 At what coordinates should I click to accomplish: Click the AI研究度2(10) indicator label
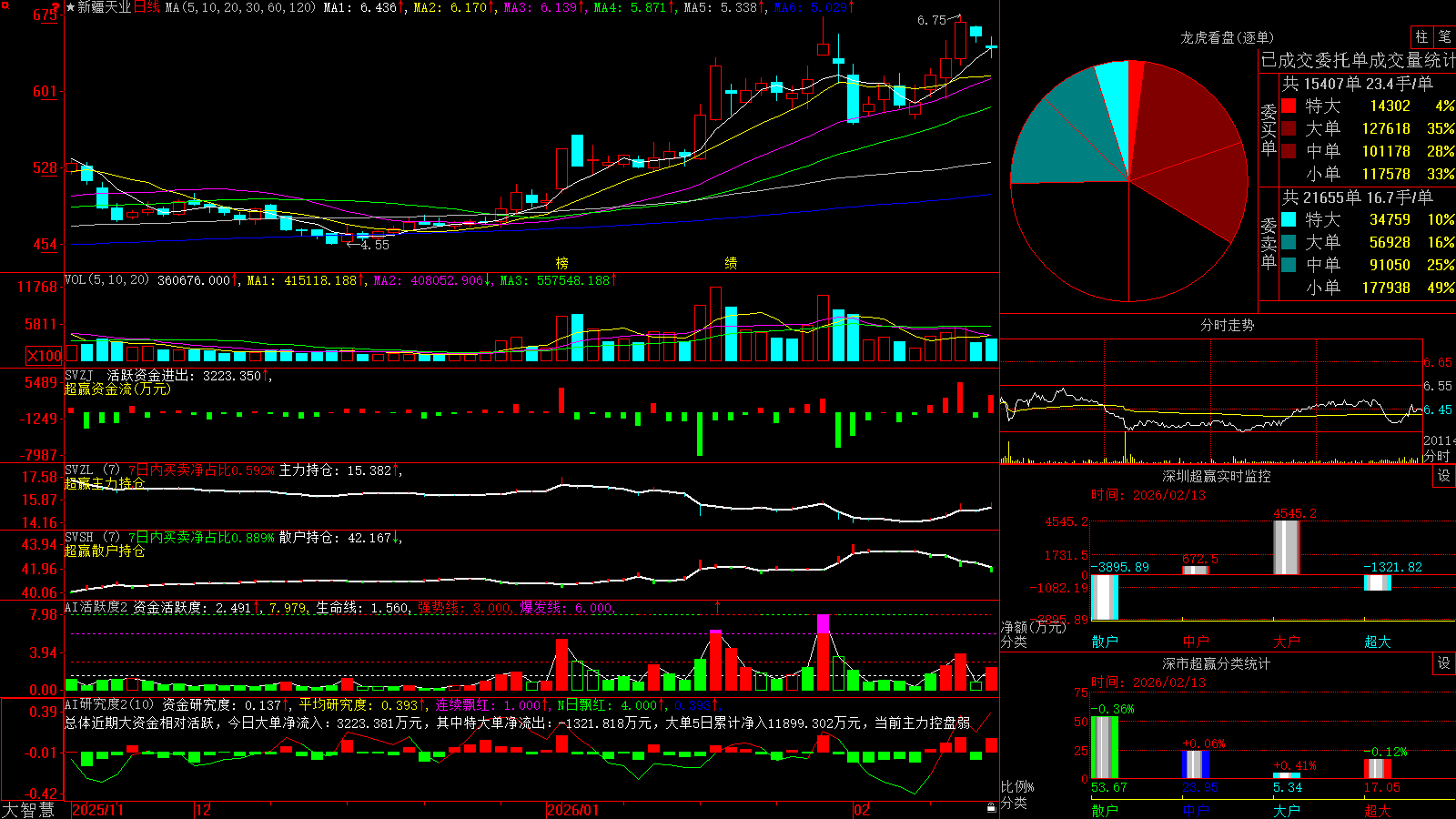click(x=109, y=704)
